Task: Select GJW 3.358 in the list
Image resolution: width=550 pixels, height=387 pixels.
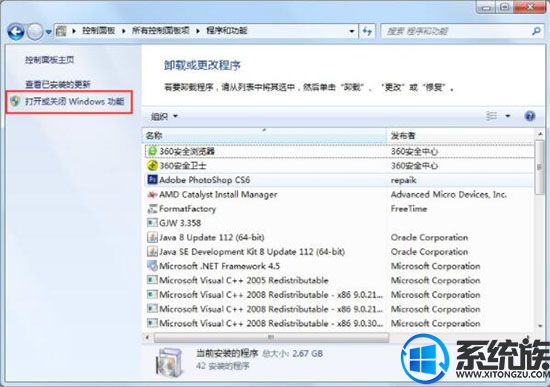Action: tap(339, 223)
